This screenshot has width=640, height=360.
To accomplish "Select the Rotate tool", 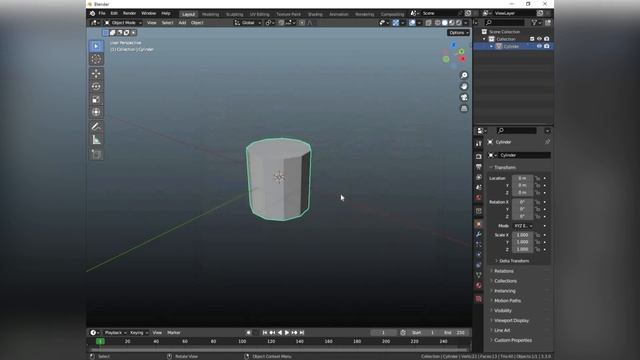I will click(x=96, y=87).
